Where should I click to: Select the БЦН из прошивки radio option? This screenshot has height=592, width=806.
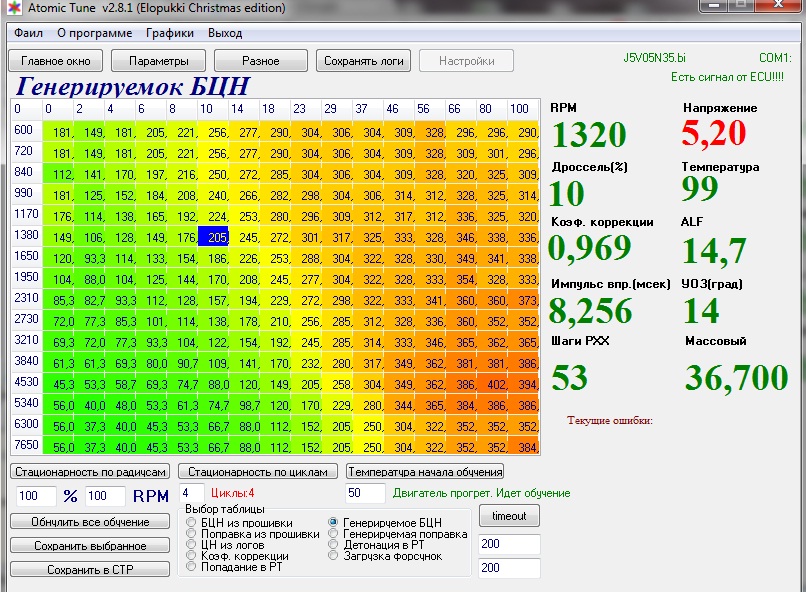(x=192, y=523)
